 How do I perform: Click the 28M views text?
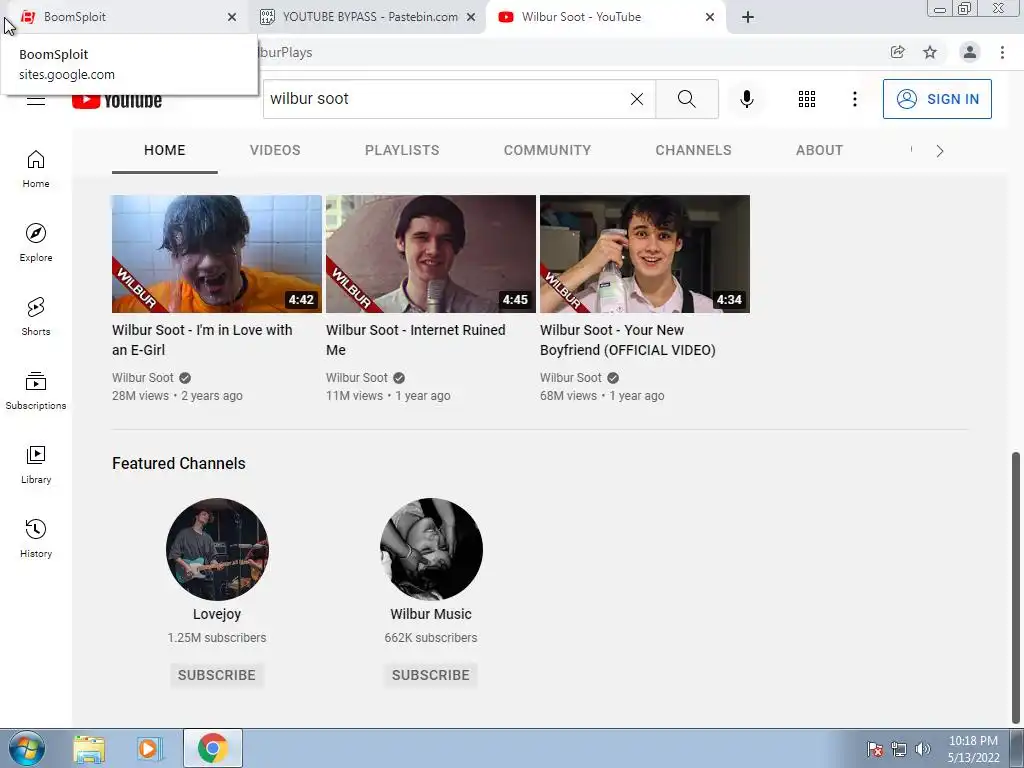point(140,396)
